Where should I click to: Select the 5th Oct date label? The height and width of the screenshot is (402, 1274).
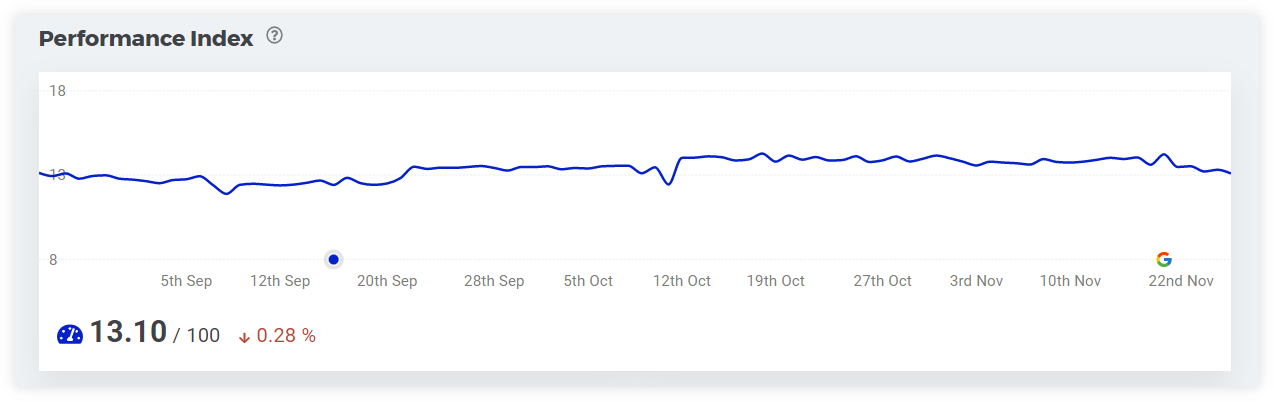588,281
